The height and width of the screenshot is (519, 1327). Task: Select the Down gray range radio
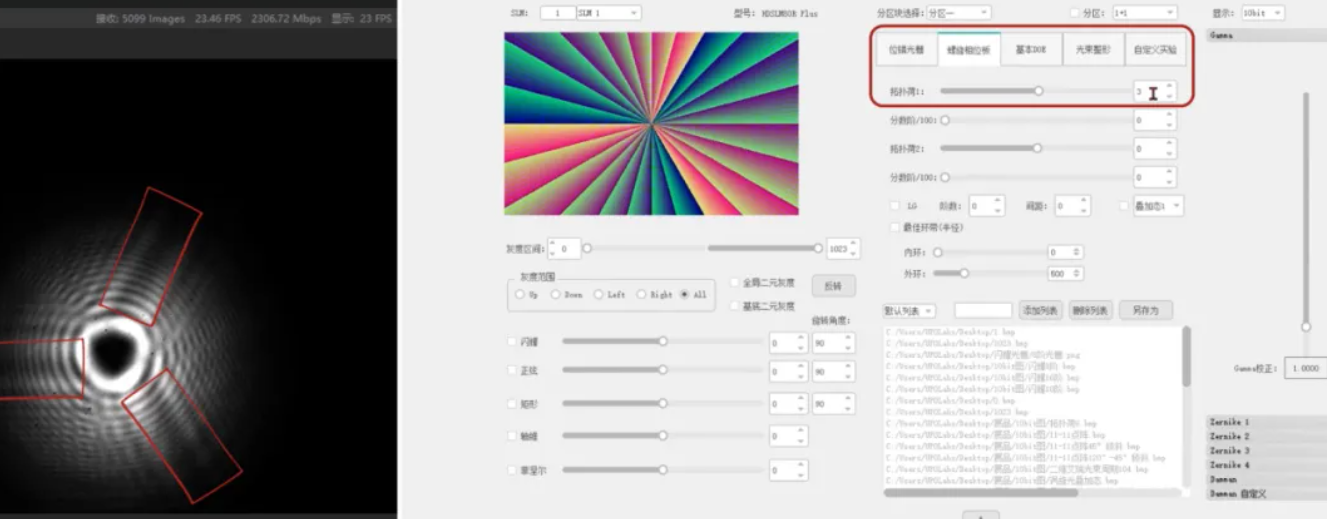click(x=556, y=295)
